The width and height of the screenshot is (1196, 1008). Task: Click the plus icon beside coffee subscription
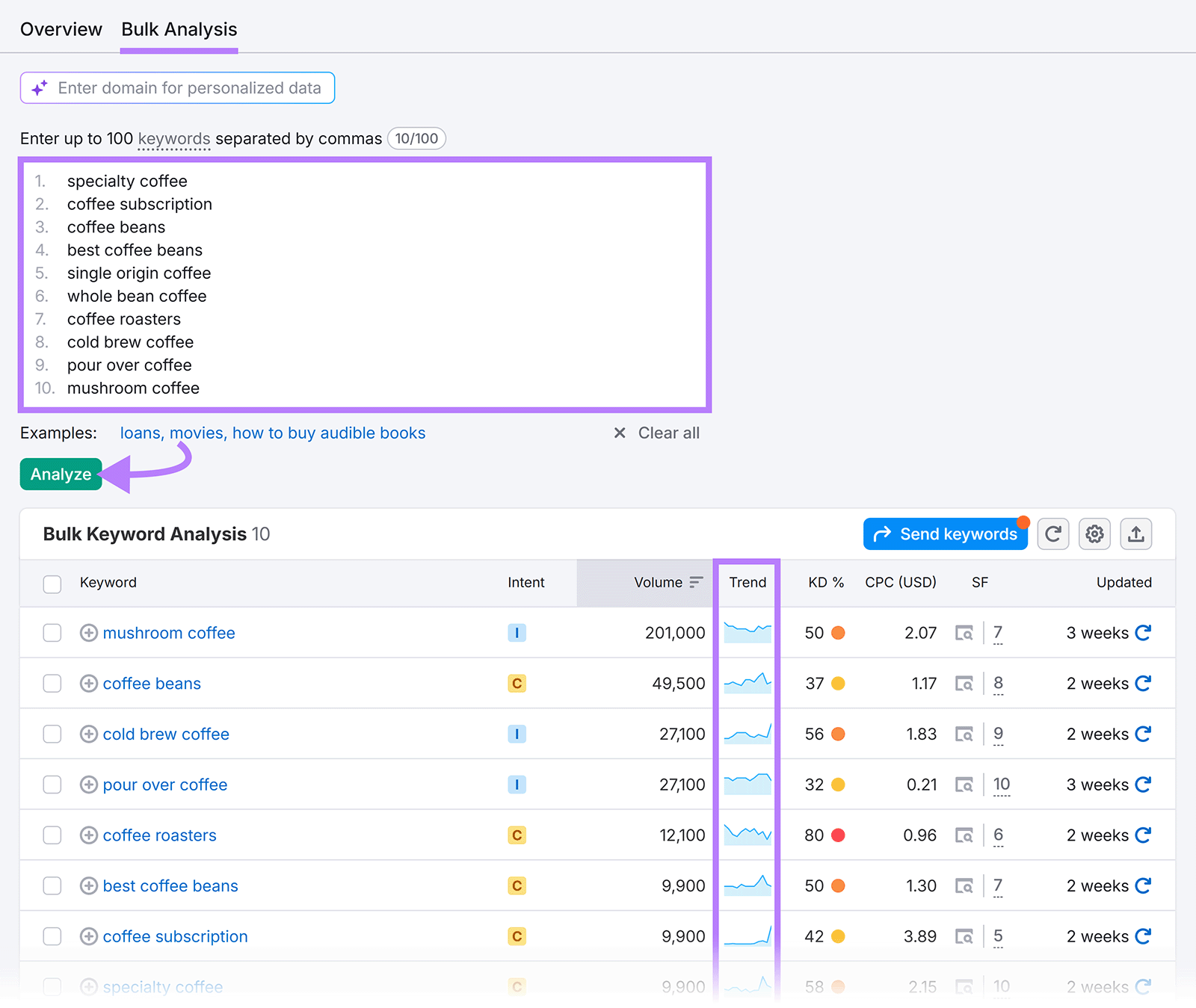[89, 936]
